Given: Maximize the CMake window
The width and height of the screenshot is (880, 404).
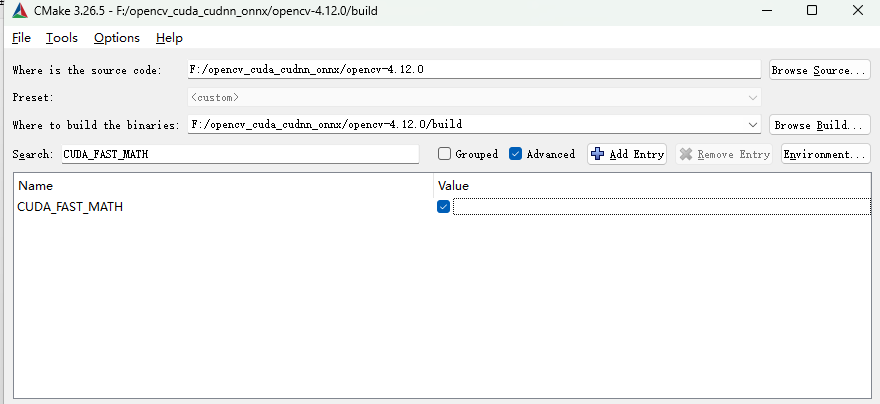Looking at the screenshot, I should point(811,11).
